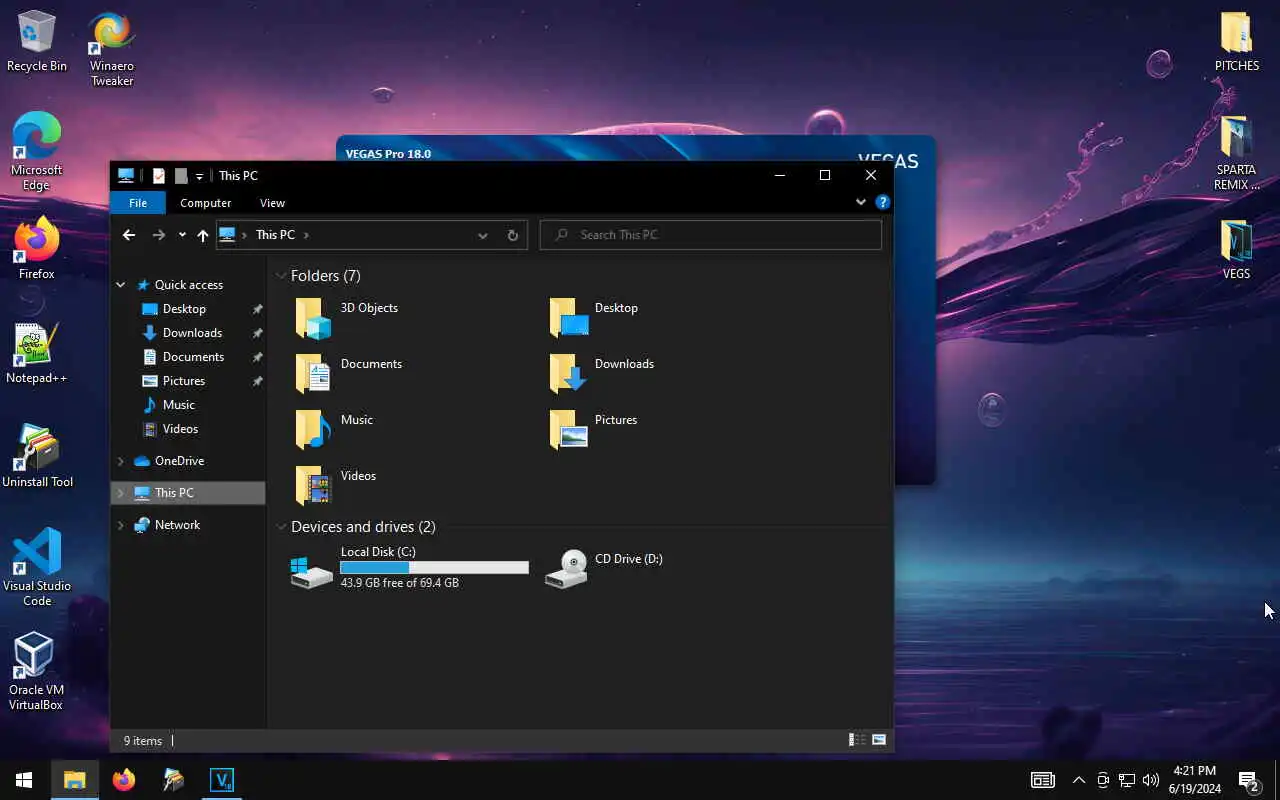This screenshot has width=1280, height=800.
Task: Select Pictures under Quick access
Action: pyautogui.click(x=174, y=381)
